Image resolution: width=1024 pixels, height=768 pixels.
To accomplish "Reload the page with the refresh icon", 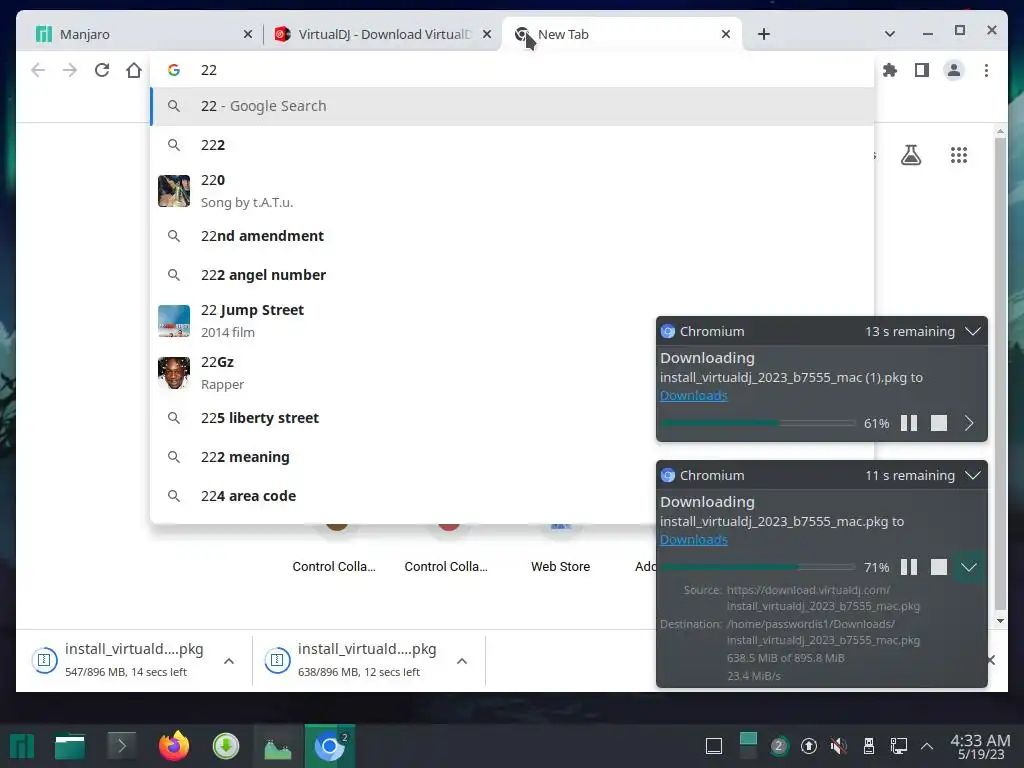I will coord(102,70).
